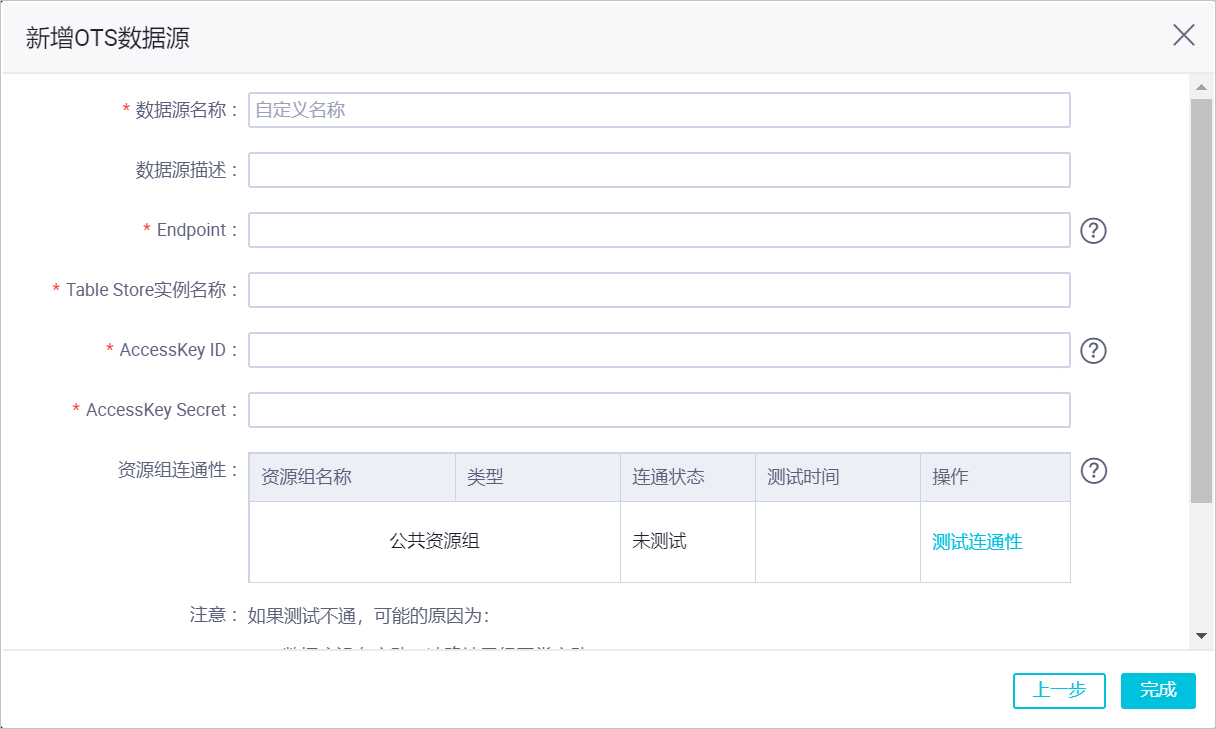This screenshot has height=729, width=1216.
Task: Select the 类型 column header
Action: pyautogui.click(x=538, y=478)
